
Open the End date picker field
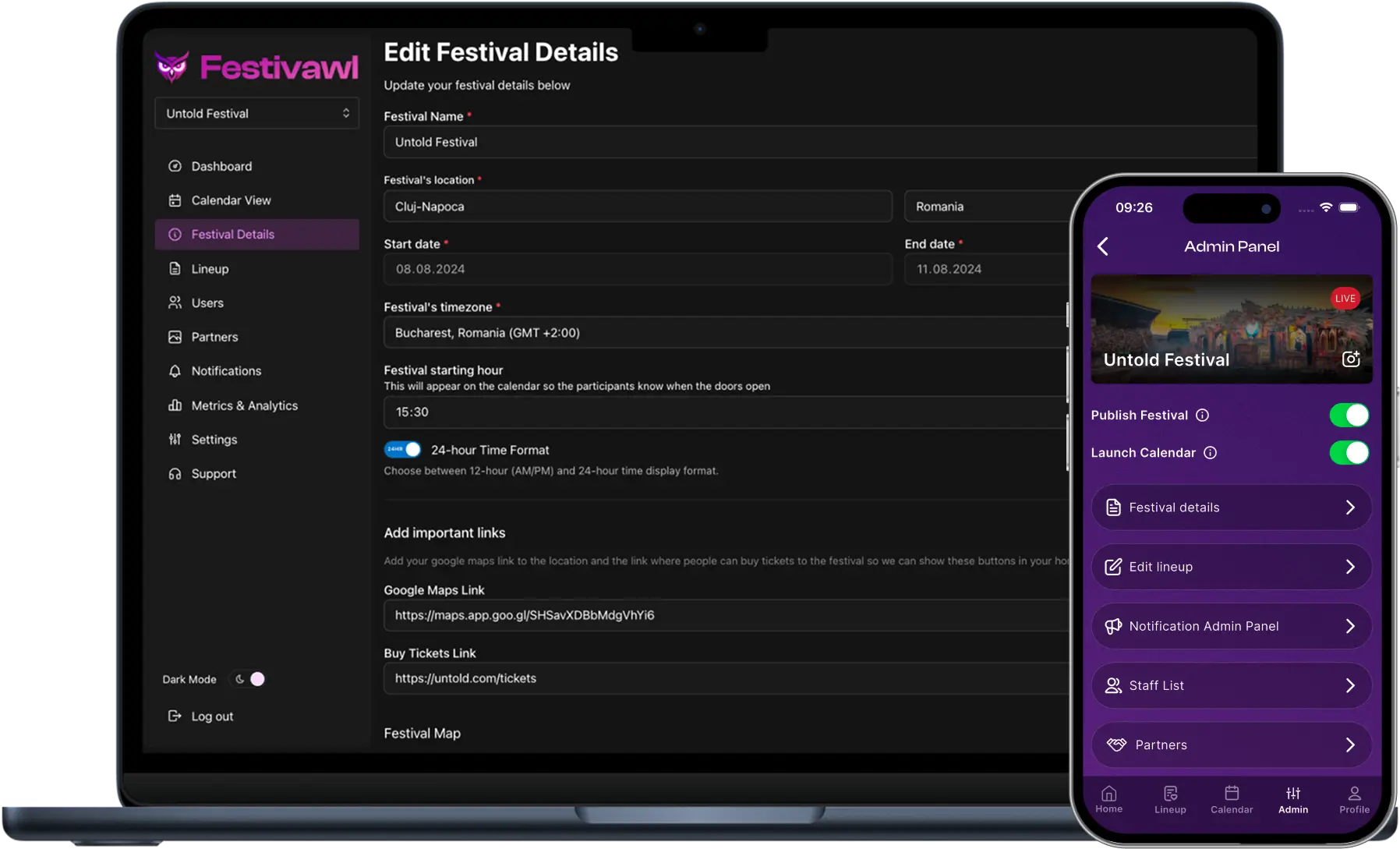(x=987, y=269)
